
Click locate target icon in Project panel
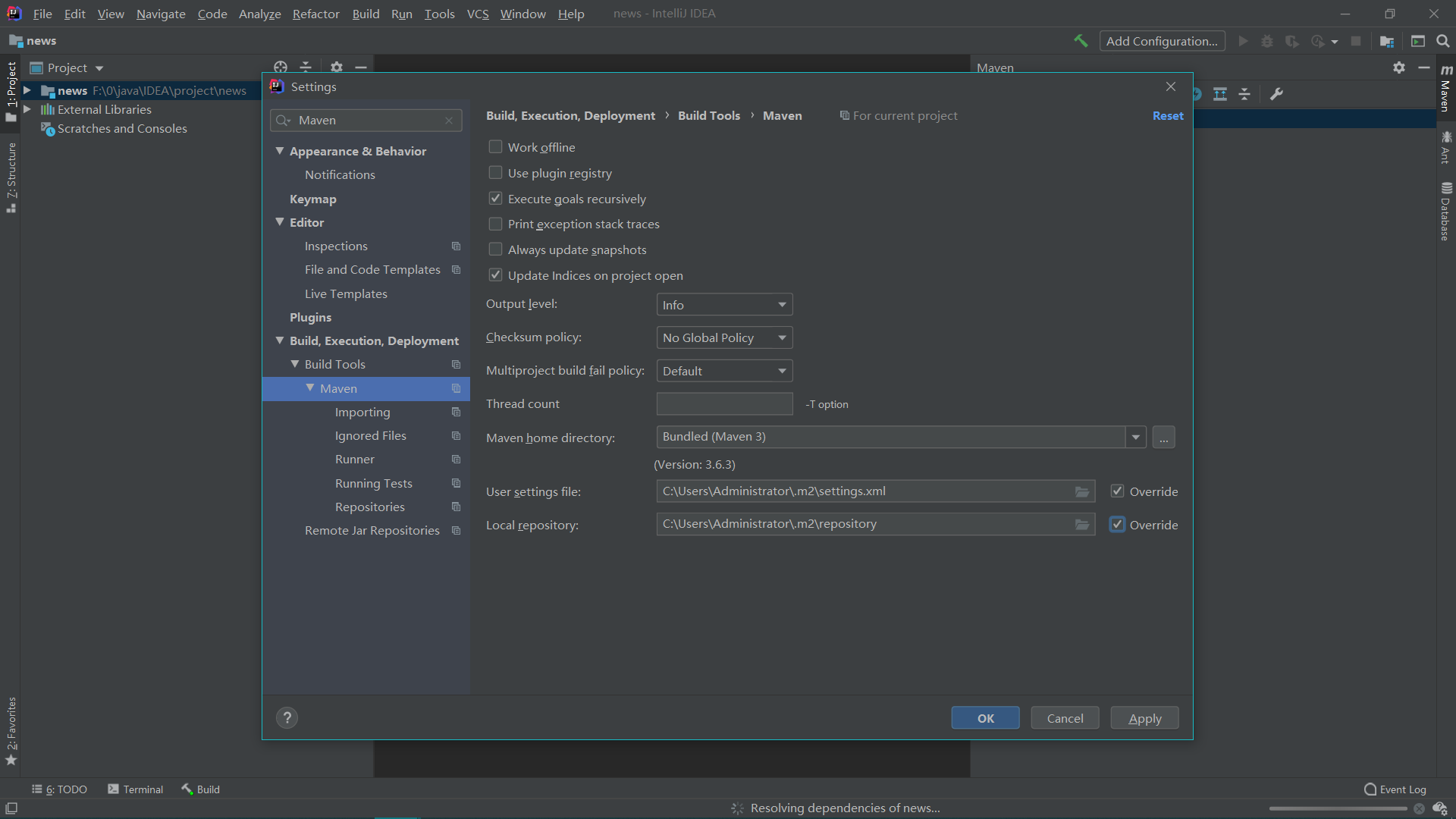[x=281, y=67]
